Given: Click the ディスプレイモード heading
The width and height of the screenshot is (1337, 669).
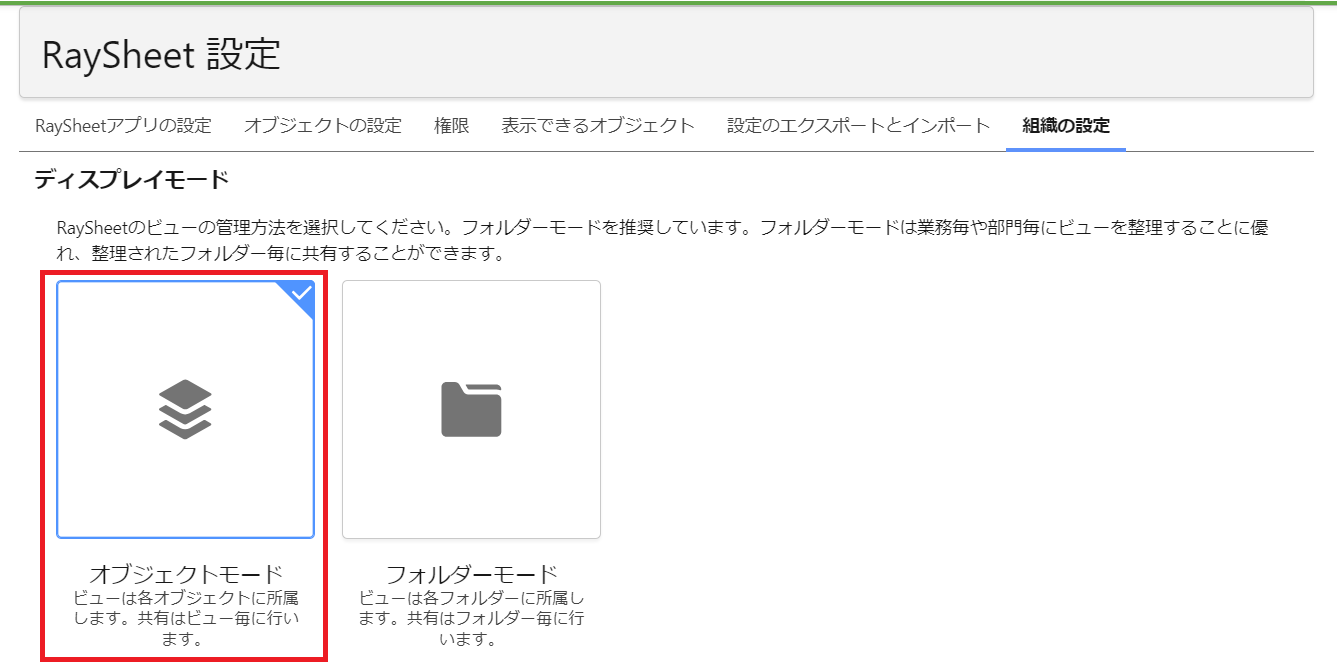Looking at the screenshot, I should point(132,180).
